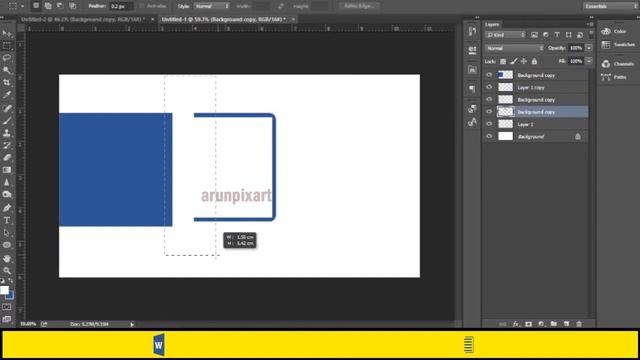This screenshot has height=360, width=640.
Task: Swap foreground and background colors
Action: point(11,281)
